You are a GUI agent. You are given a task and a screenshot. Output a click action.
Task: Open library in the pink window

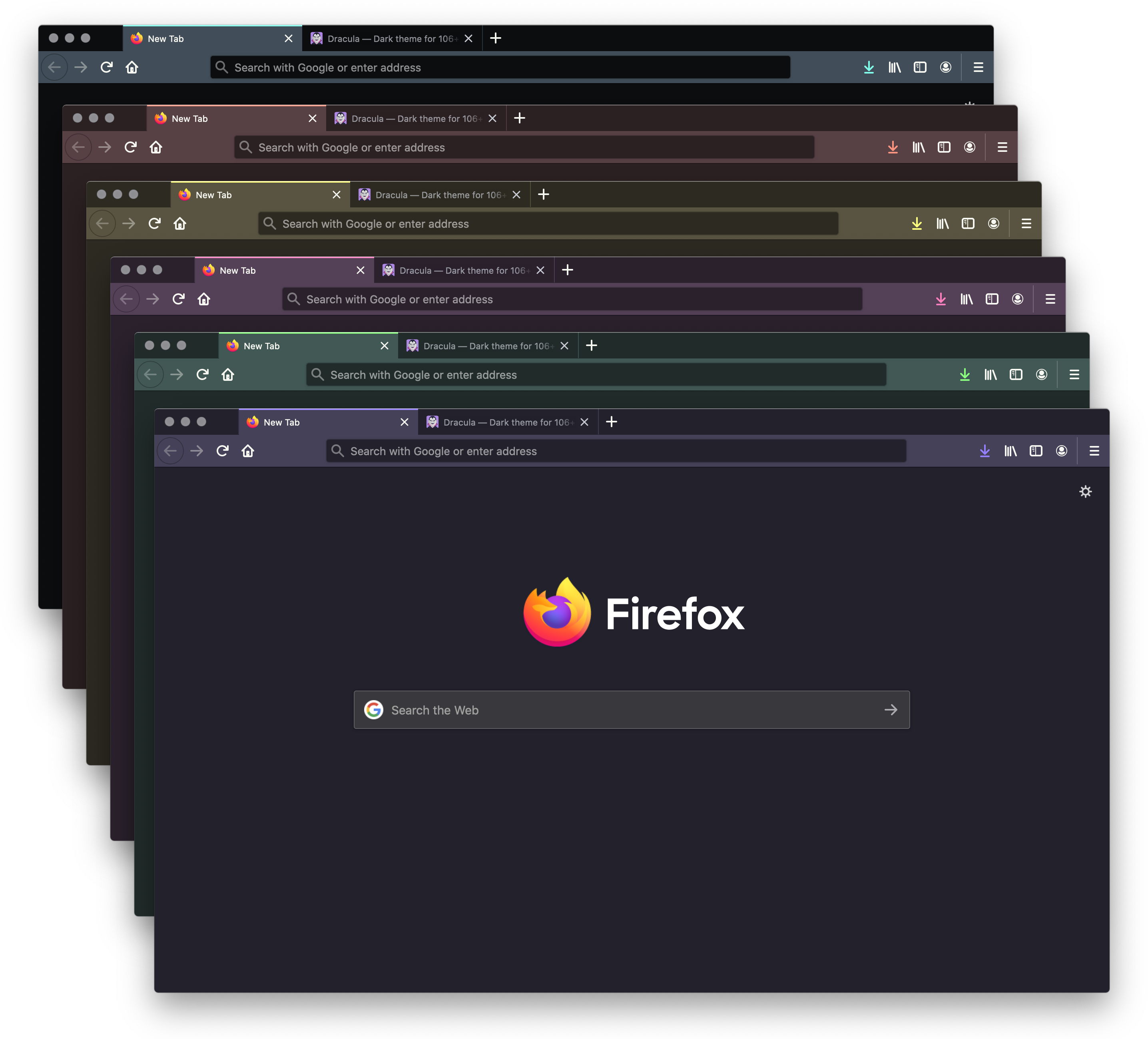coord(967,299)
